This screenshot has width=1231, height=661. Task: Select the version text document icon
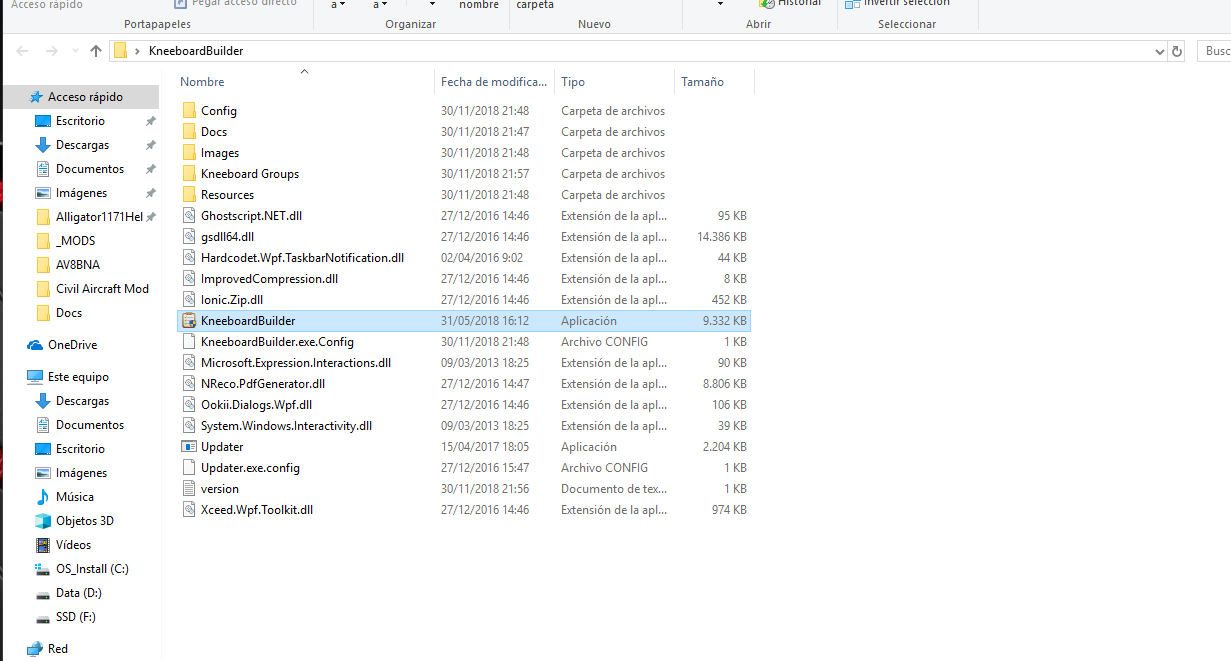pos(190,489)
